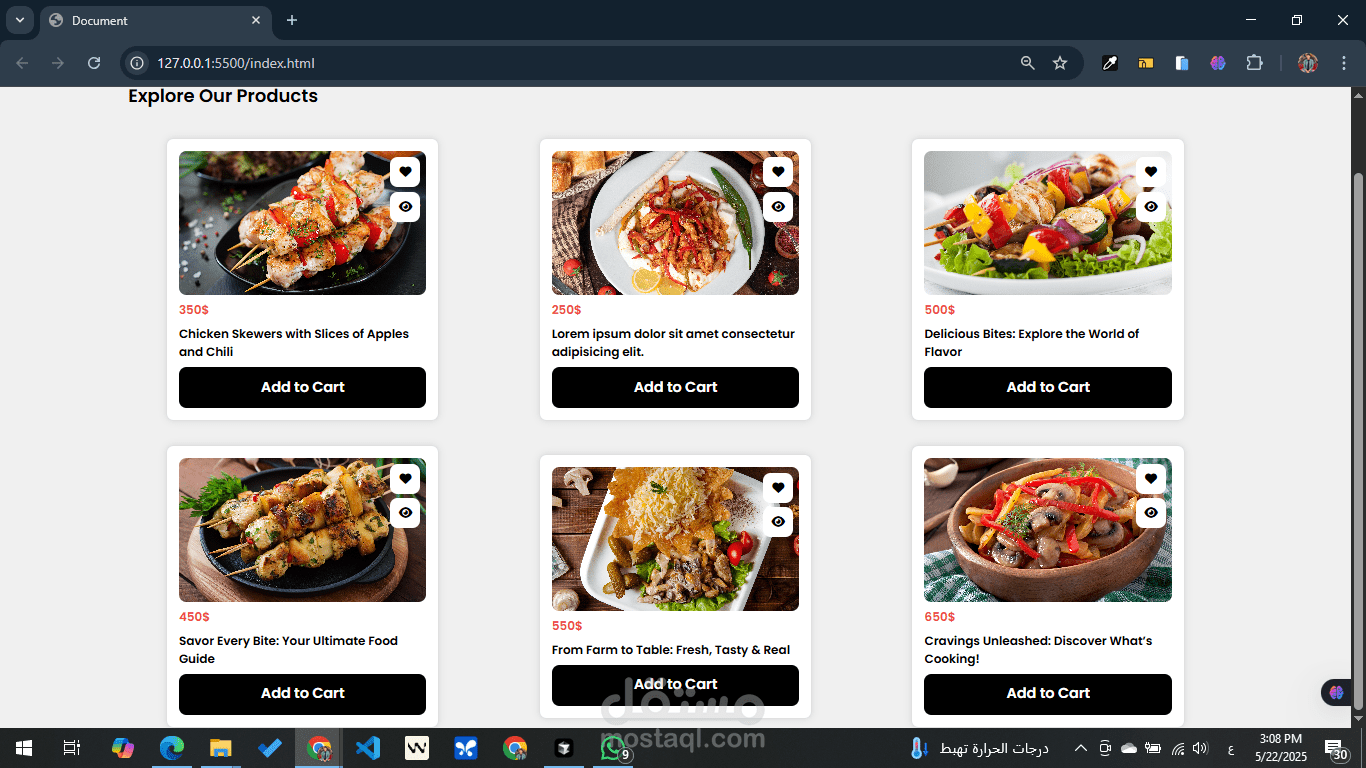Viewport: 1366px width, 768px height.
Task: Click the 500$ price label
Action: tap(940, 310)
